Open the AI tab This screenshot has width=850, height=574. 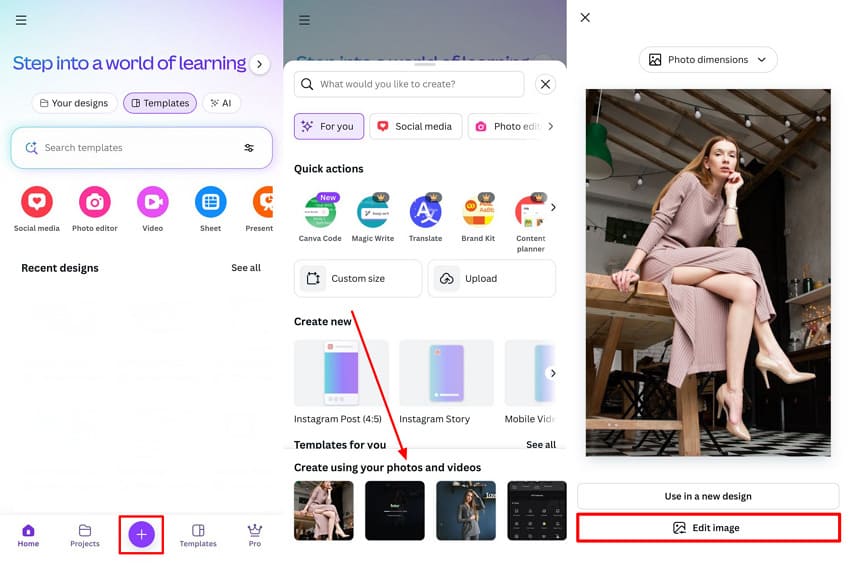pyautogui.click(x=221, y=103)
